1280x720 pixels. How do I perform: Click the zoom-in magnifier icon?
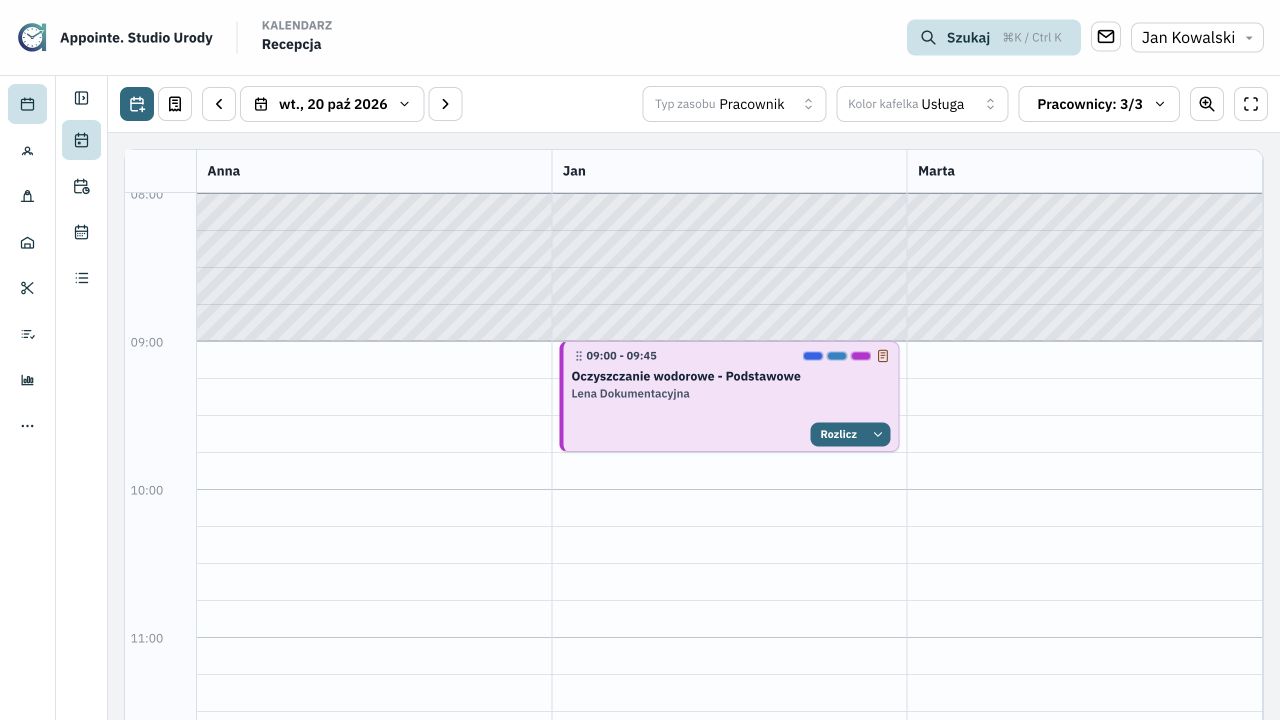click(x=1207, y=104)
